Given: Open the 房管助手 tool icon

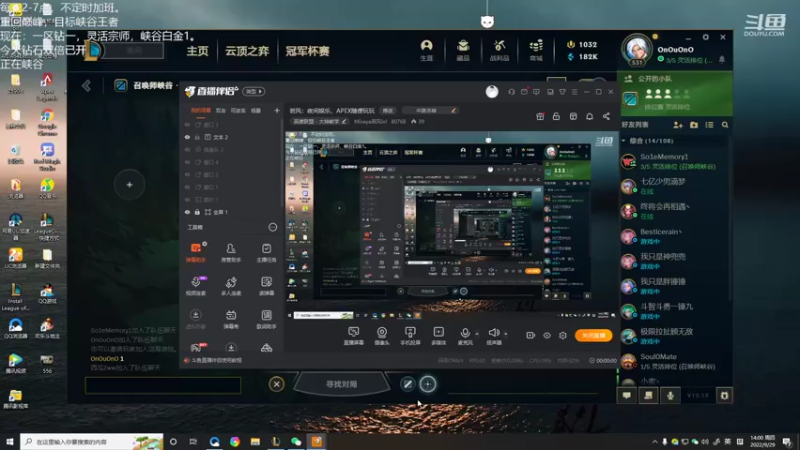Looking at the screenshot, I should [231, 252].
